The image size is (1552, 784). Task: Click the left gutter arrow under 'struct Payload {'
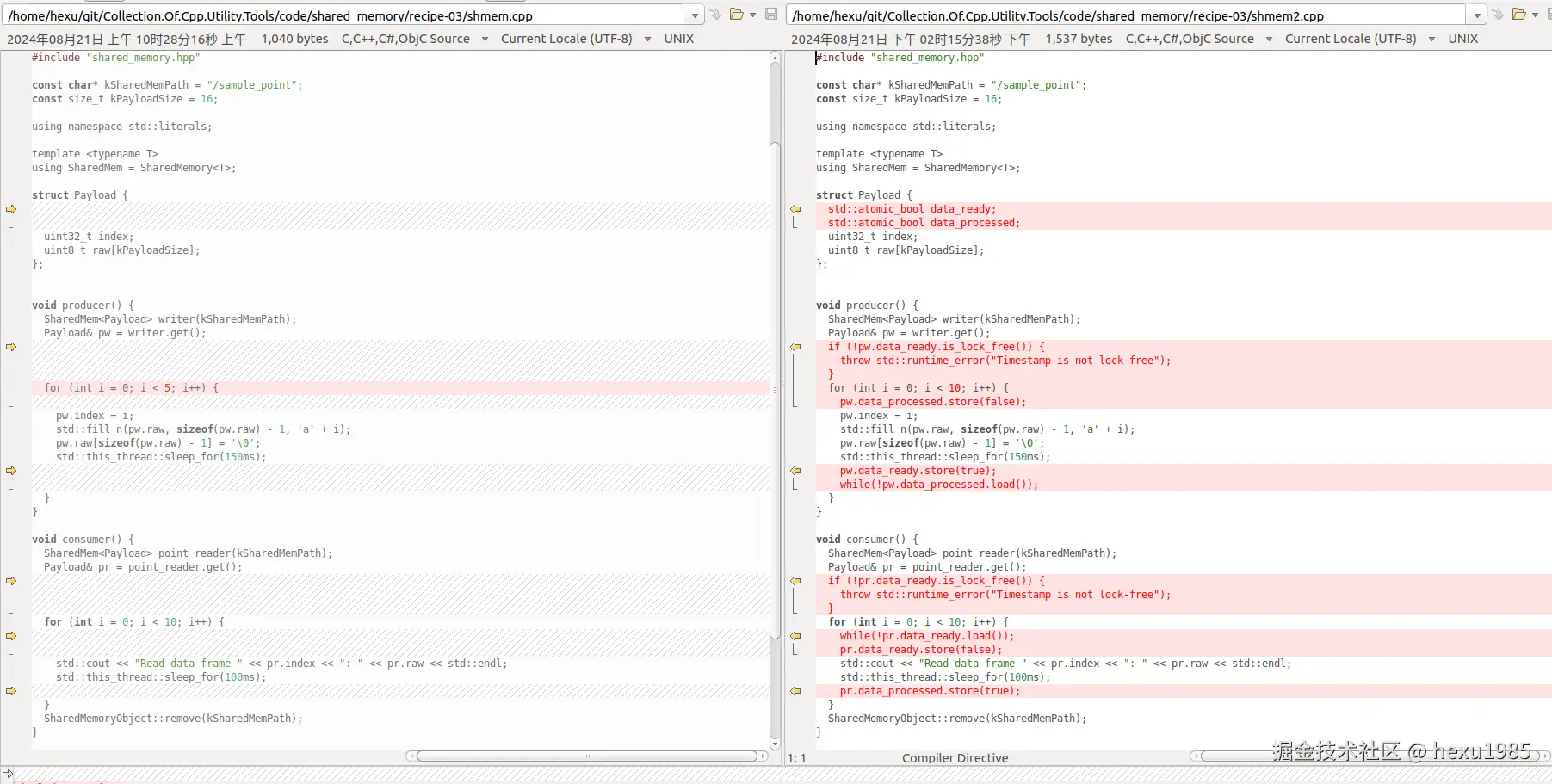(x=11, y=209)
